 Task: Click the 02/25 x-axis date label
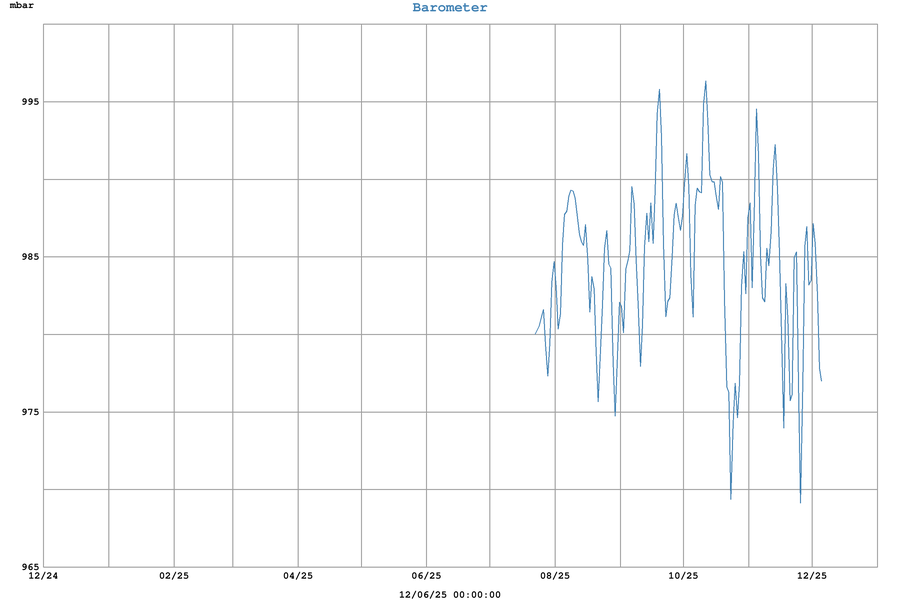[174, 576]
